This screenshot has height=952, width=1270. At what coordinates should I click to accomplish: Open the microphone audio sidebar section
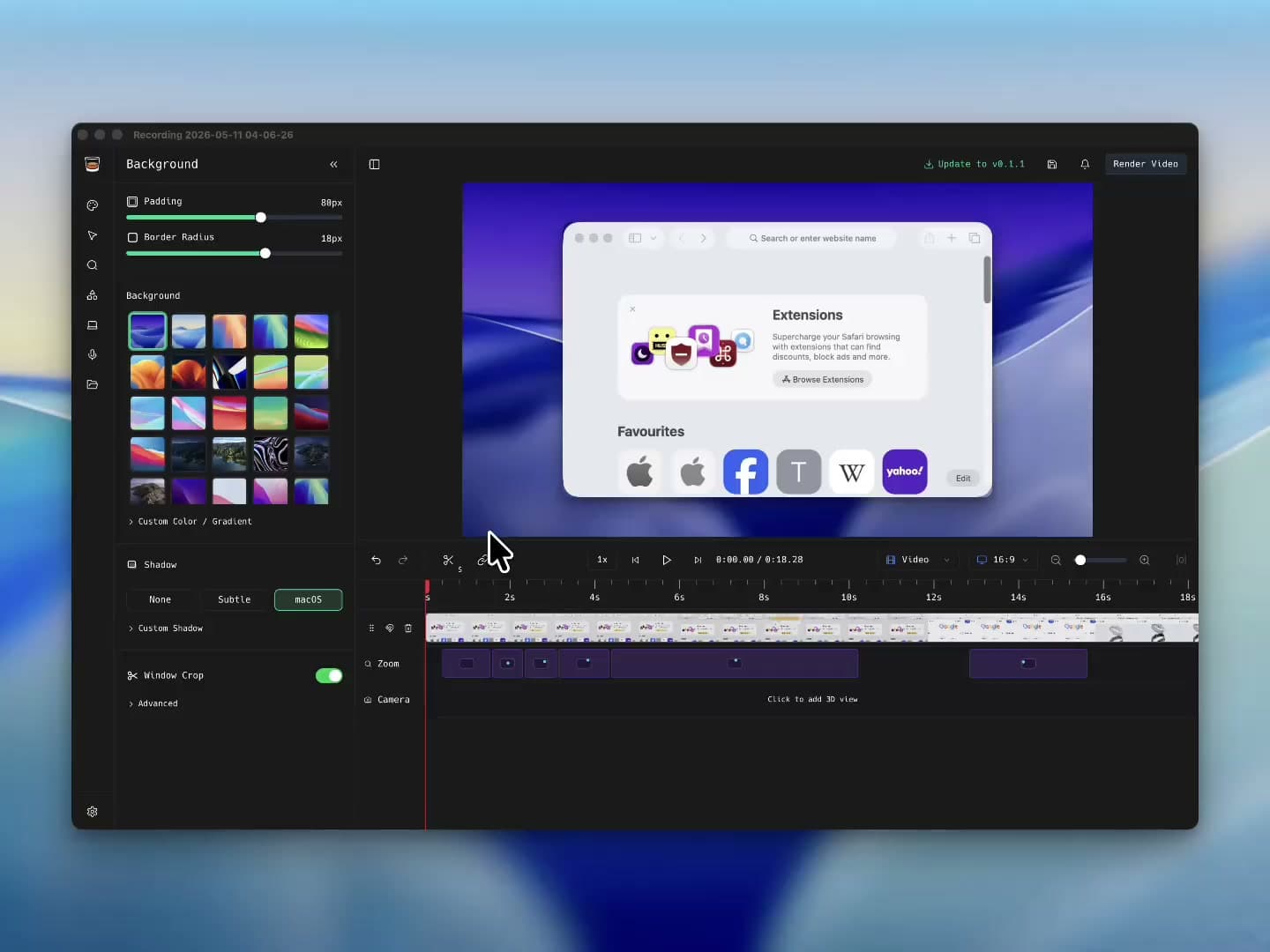click(x=92, y=354)
